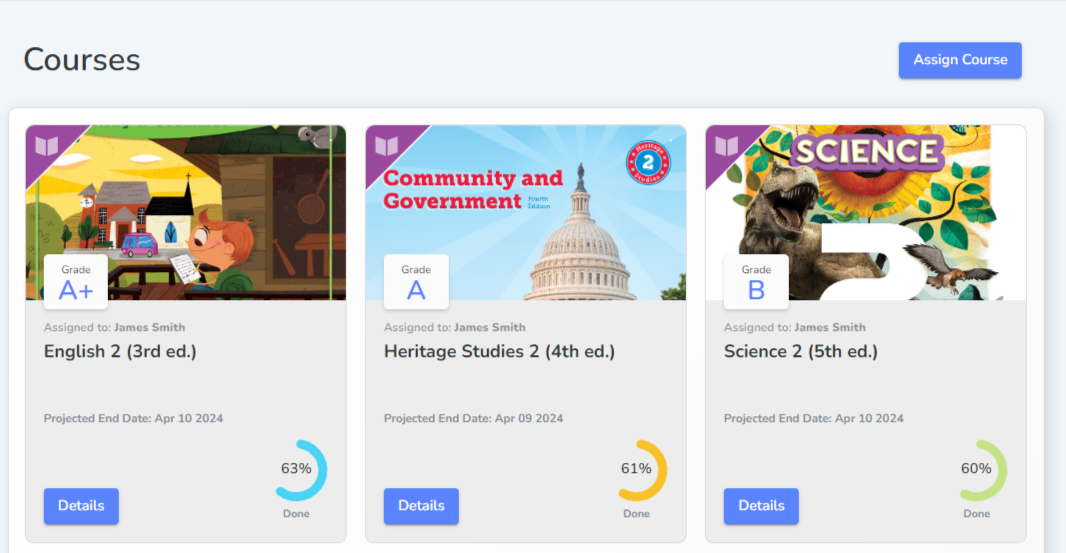Click the B grade badge on Science 2
This screenshot has height=553, width=1066.
(756, 282)
